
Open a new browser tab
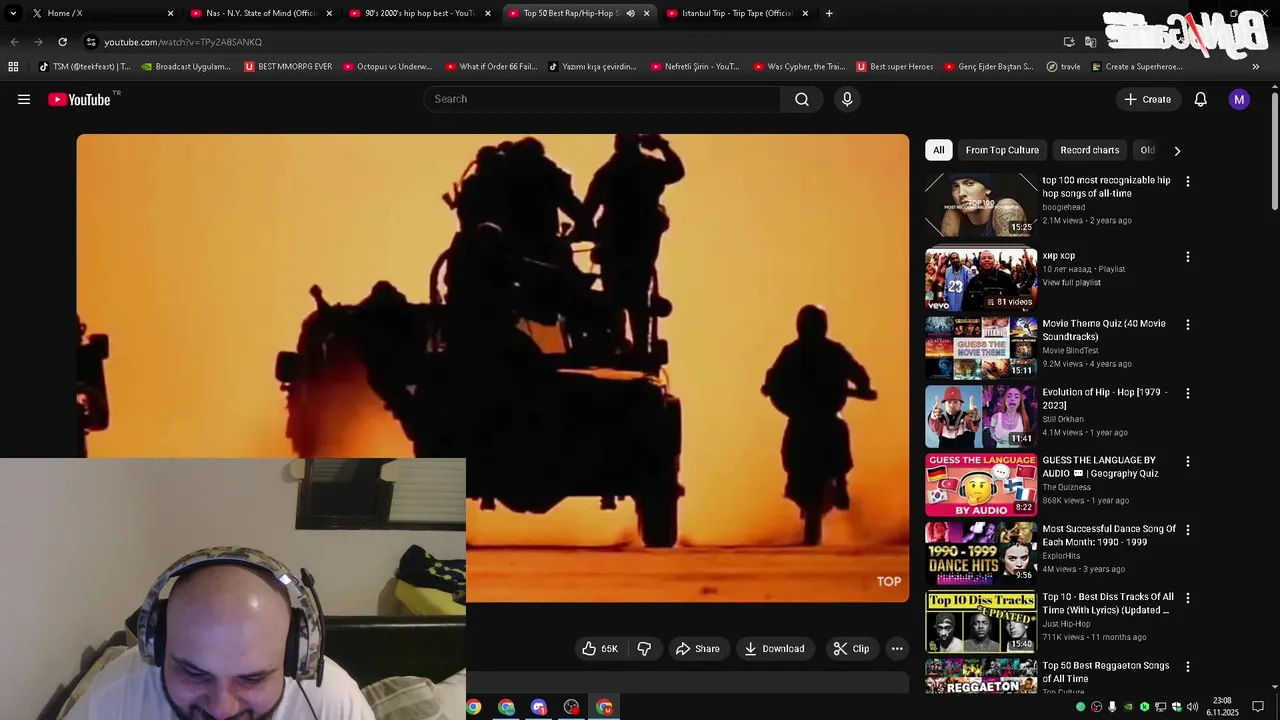tap(829, 13)
